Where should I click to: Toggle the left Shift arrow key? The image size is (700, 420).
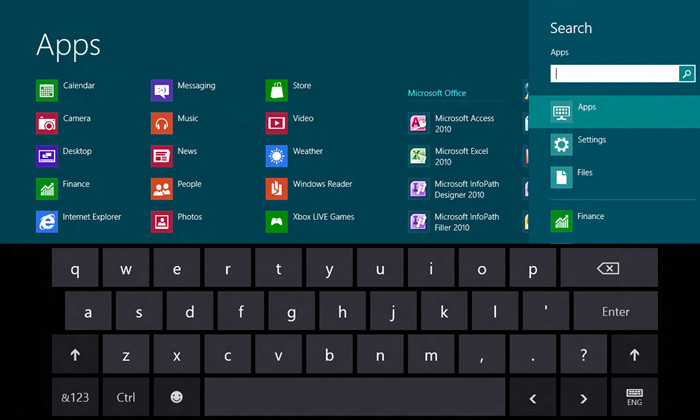point(75,354)
